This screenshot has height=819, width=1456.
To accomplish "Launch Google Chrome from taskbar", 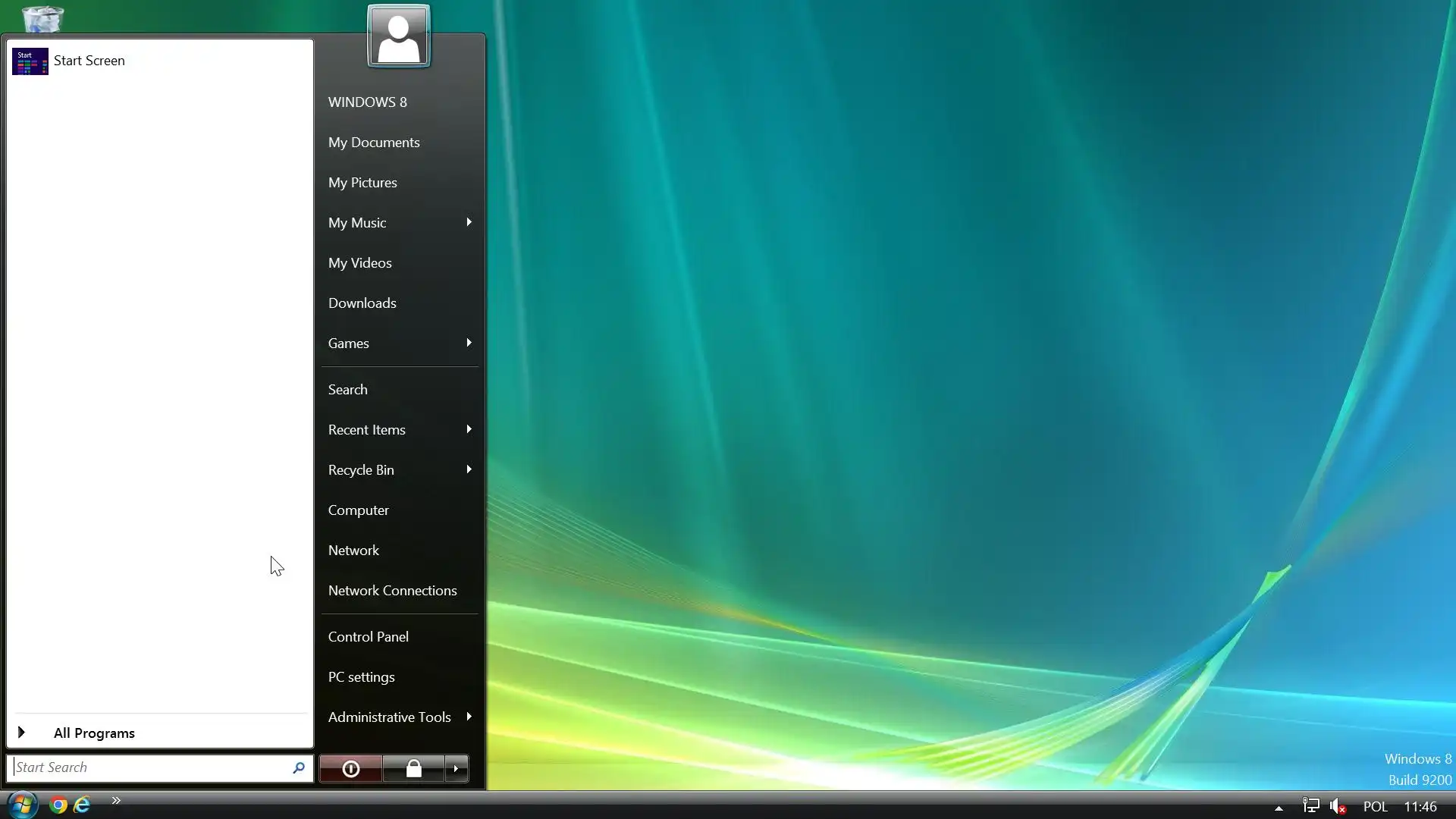I will (x=58, y=805).
